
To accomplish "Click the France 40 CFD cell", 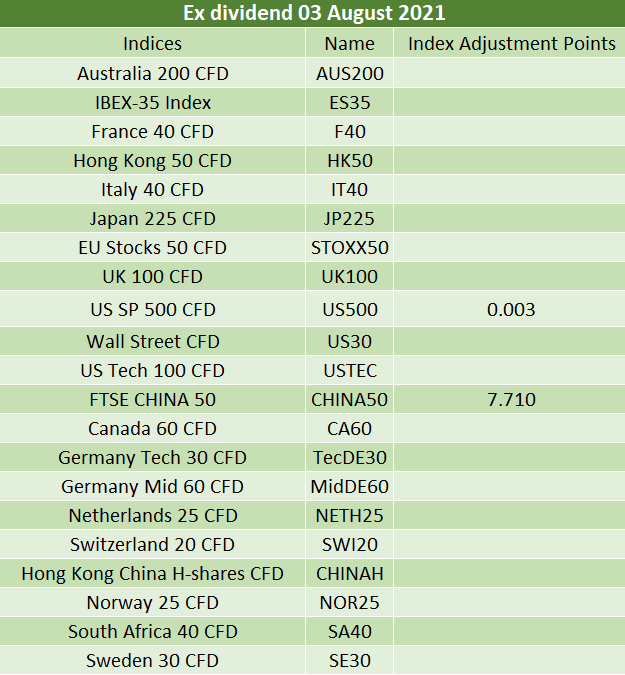I will [x=152, y=131].
